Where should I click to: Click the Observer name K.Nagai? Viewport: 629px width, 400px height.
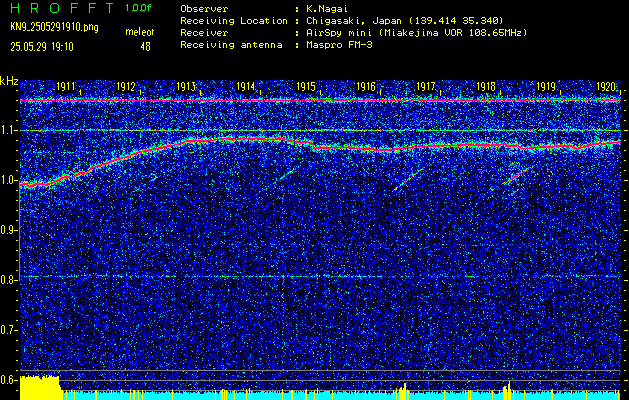coord(327,9)
